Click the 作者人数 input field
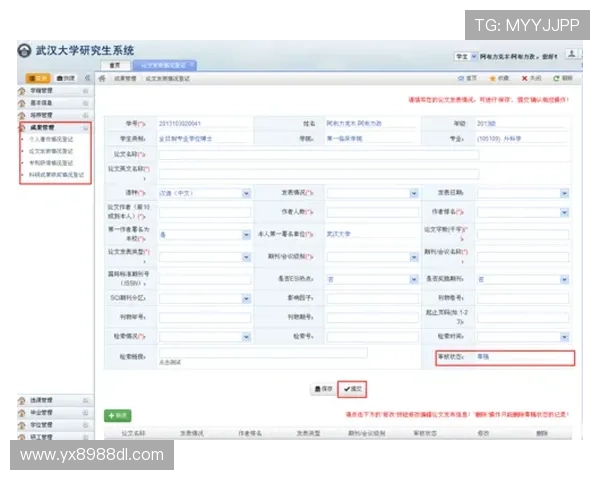Viewport: 600px width, 480px height. pyautogui.click(x=373, y=212)
